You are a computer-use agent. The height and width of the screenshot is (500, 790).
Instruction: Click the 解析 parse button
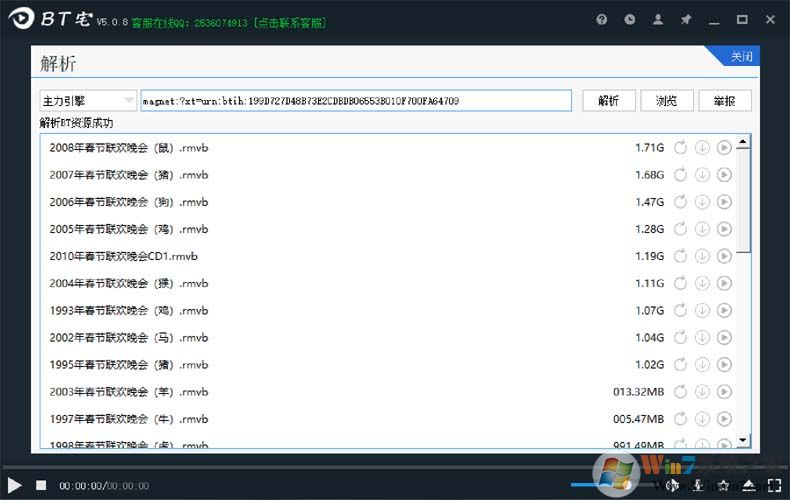click(x=609, y=101)
